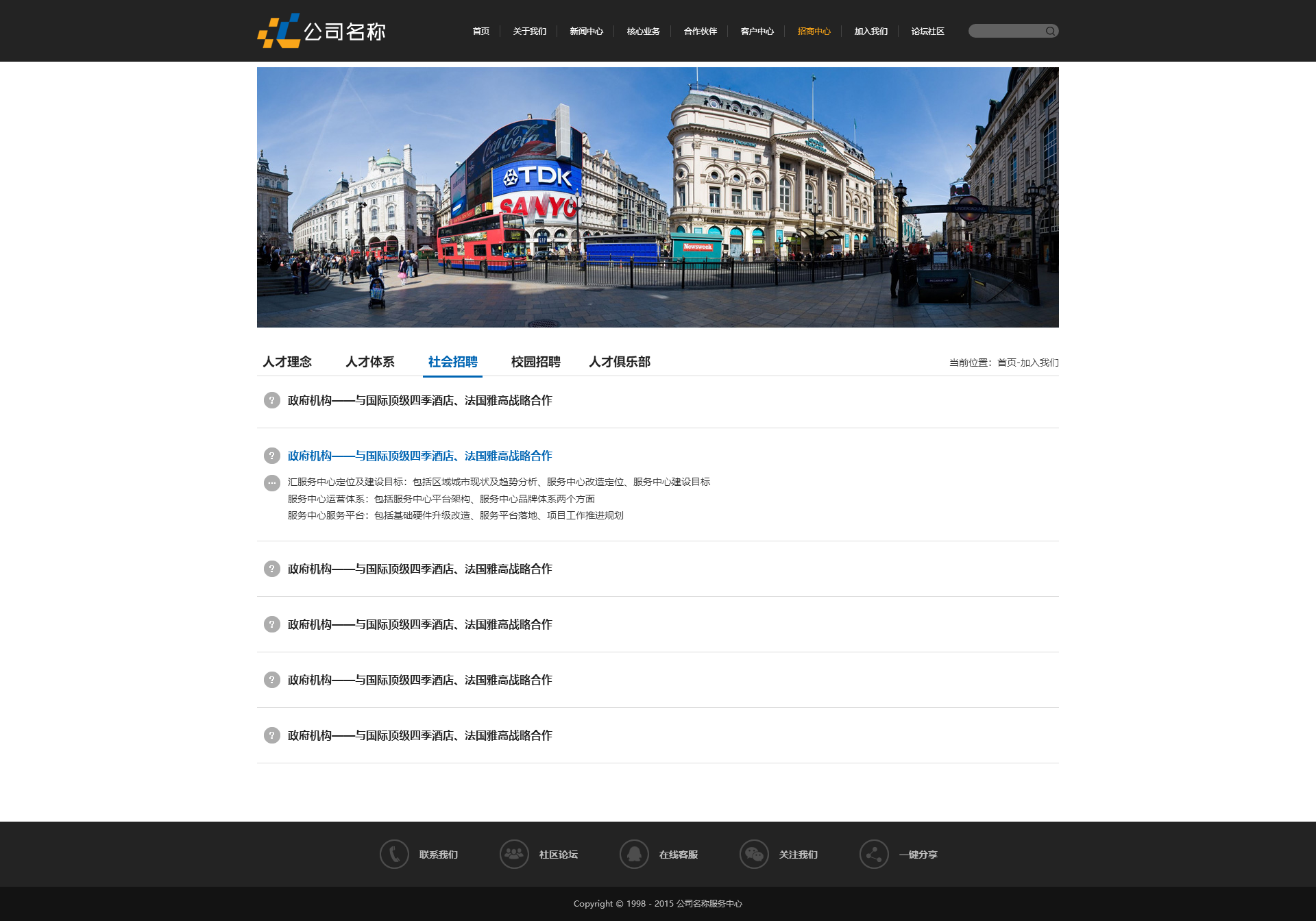Click inside the header search field

(x=1005, y=31)
